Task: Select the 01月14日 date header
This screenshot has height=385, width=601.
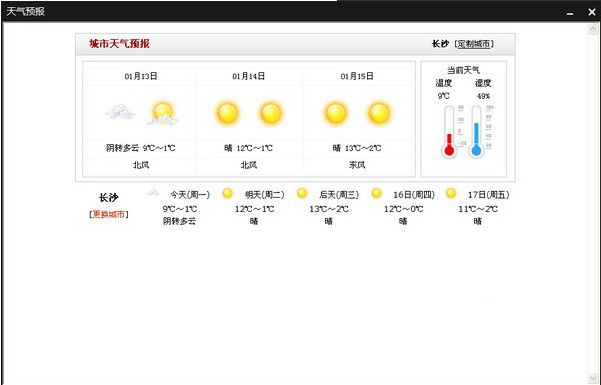Action: [x=249, y=76]
